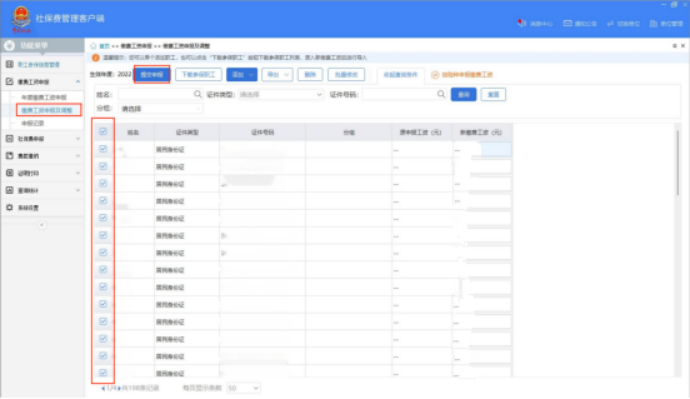
Task: Open 单位管理 unit management in the header
Action: (666, 23)
